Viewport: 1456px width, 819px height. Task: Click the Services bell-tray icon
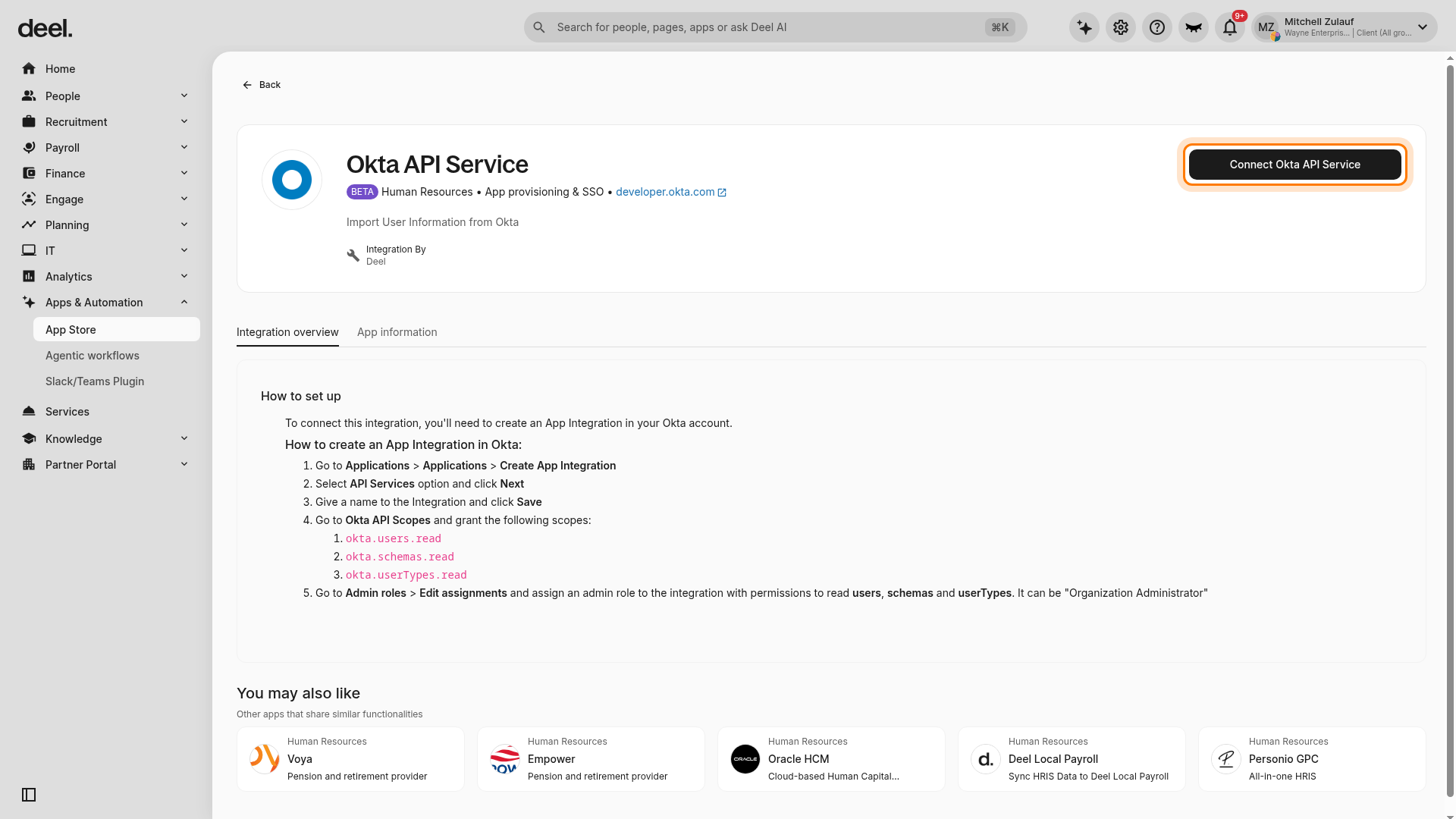(x=29, y=412)
